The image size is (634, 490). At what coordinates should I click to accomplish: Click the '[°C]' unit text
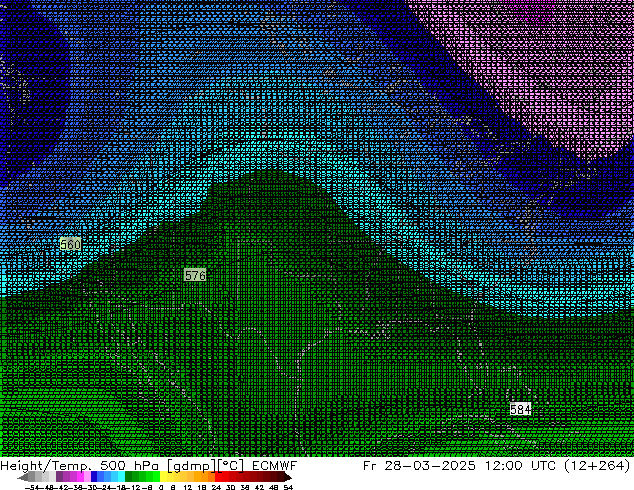[231, 466]
